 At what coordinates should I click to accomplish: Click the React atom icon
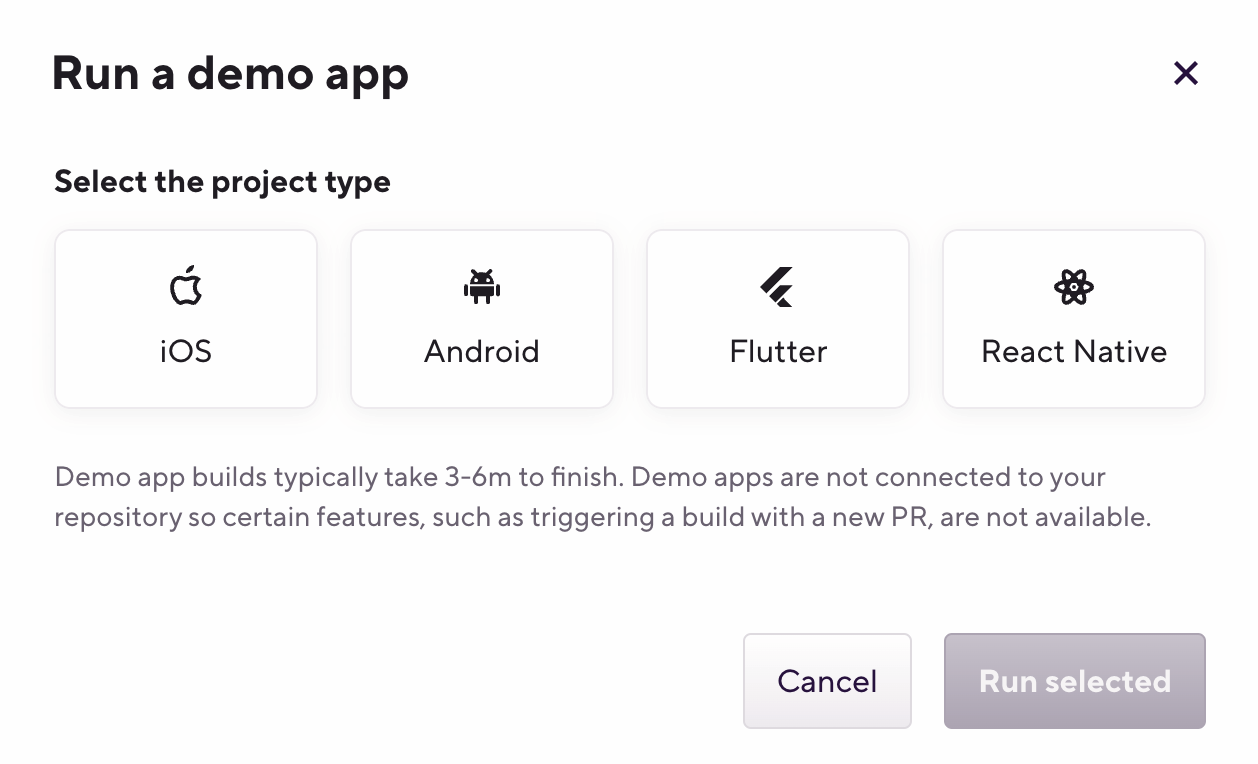1074,287
